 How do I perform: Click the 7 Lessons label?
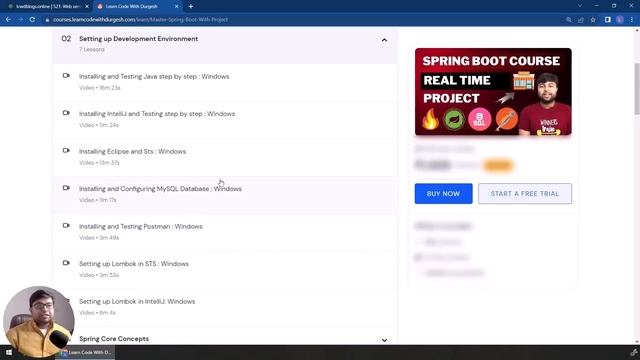click(x=92, y=49)
